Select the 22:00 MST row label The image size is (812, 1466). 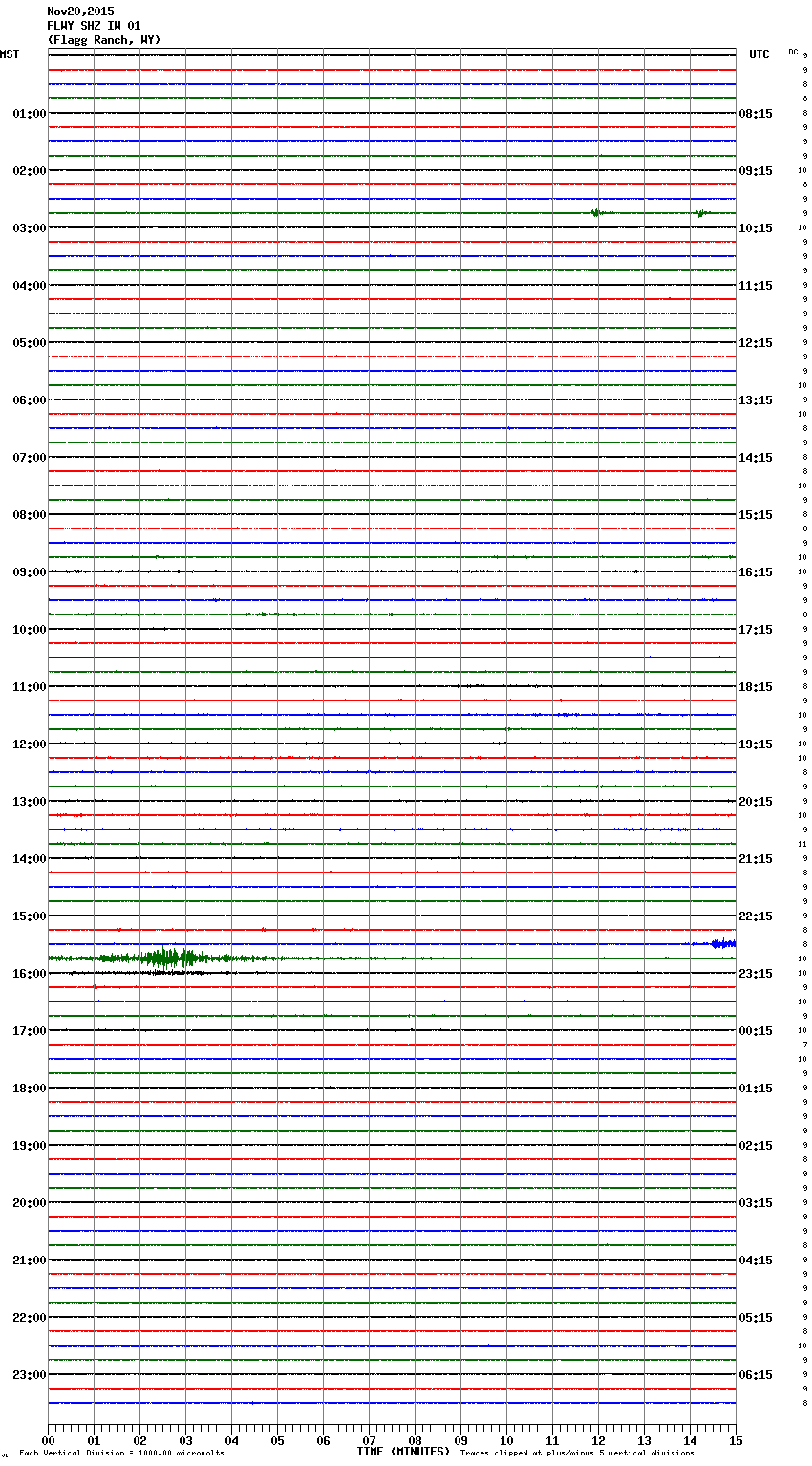(x=29, y=1318)
